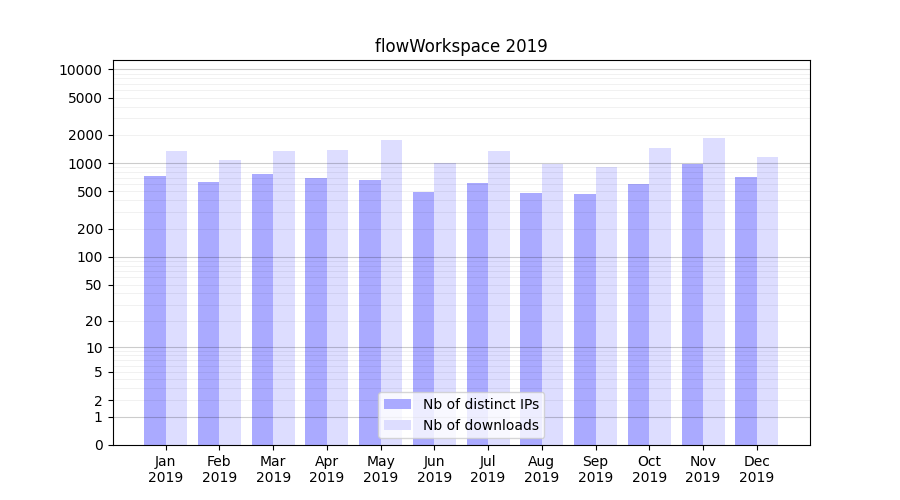Click the Dec 2019 x-axis label
The width and height of the screenshot is (900, 500).
pos(756,469)
